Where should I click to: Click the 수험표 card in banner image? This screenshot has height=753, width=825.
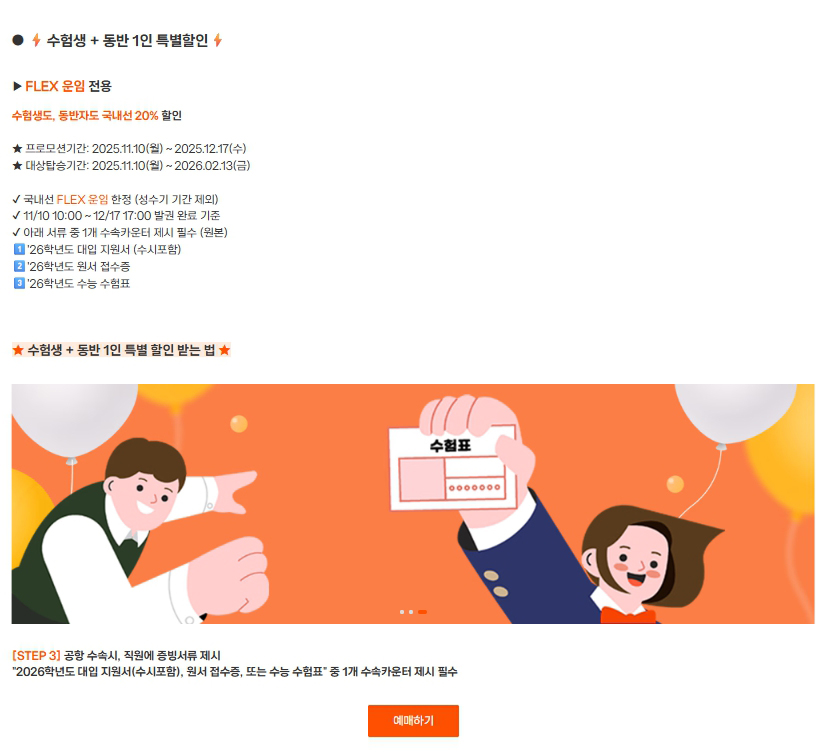click(451, 467)
